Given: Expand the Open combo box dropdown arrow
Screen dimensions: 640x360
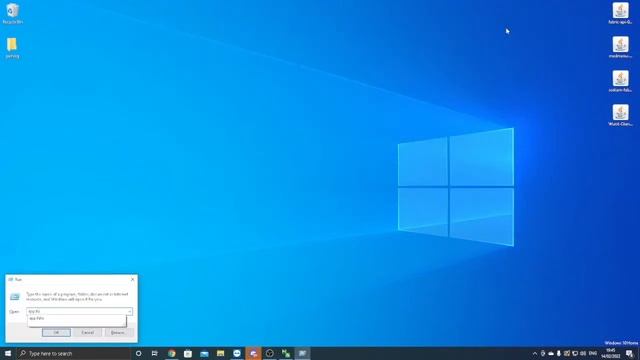Looking at the screenshot, I should (x=129, y=311).
